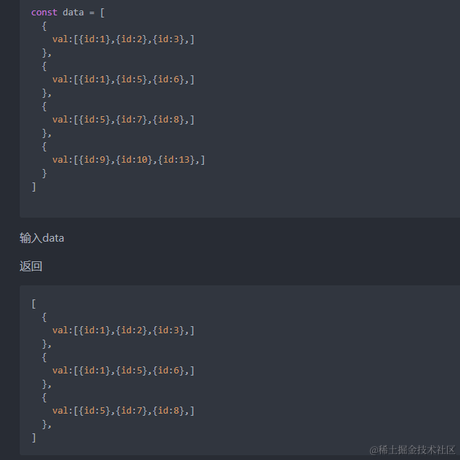460x460 pixels.
Task: Click {id:8} in the returned result block
Action: (169, 411)
